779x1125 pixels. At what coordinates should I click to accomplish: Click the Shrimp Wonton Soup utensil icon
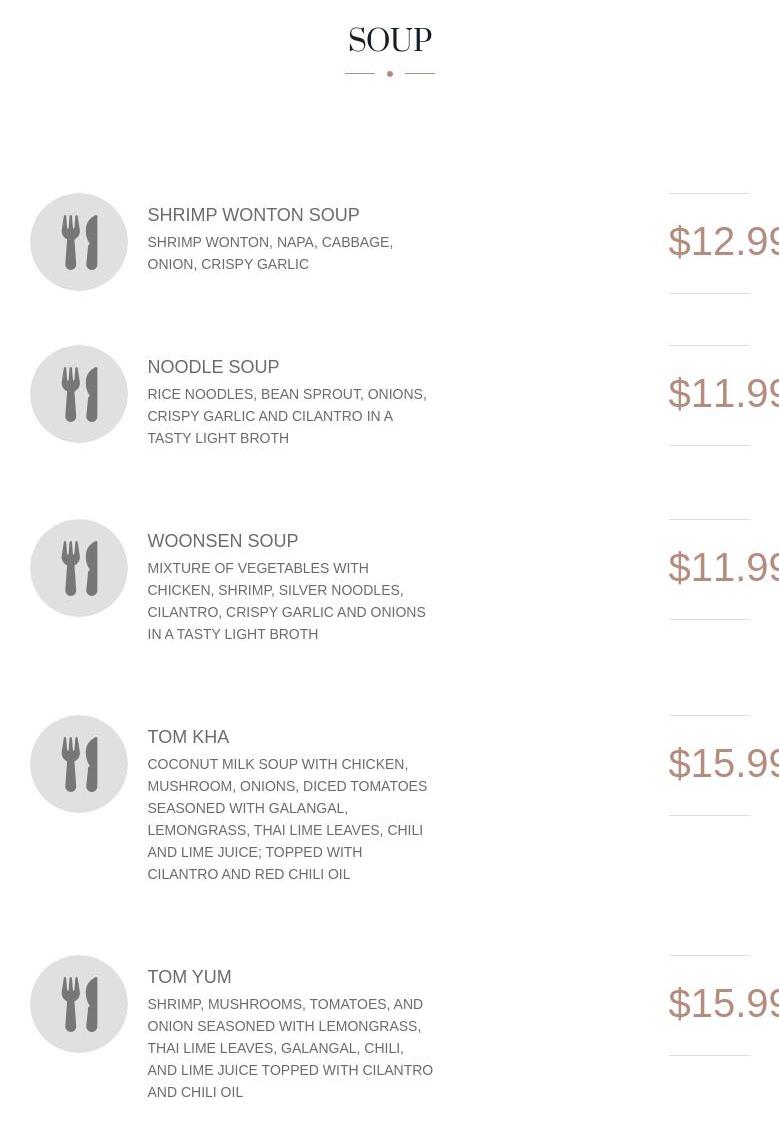point(79,242)
